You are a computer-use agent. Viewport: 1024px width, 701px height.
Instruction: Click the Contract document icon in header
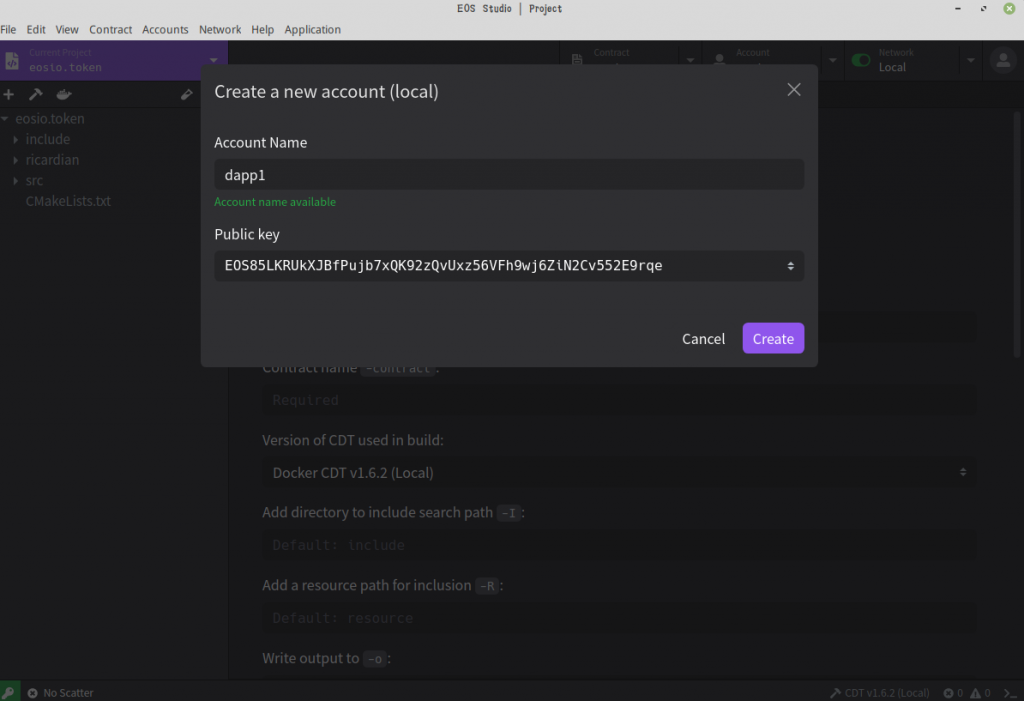pos(577,60)
